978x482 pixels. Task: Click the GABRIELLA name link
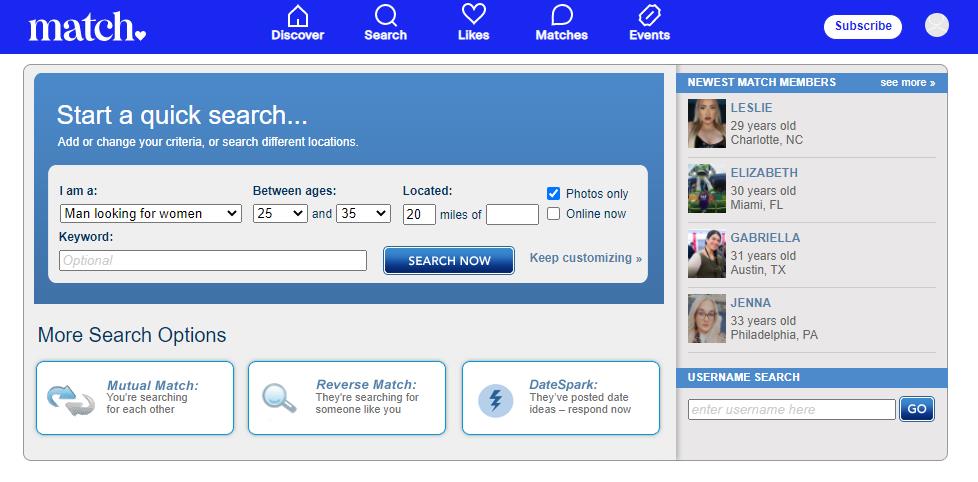[765, 238]
